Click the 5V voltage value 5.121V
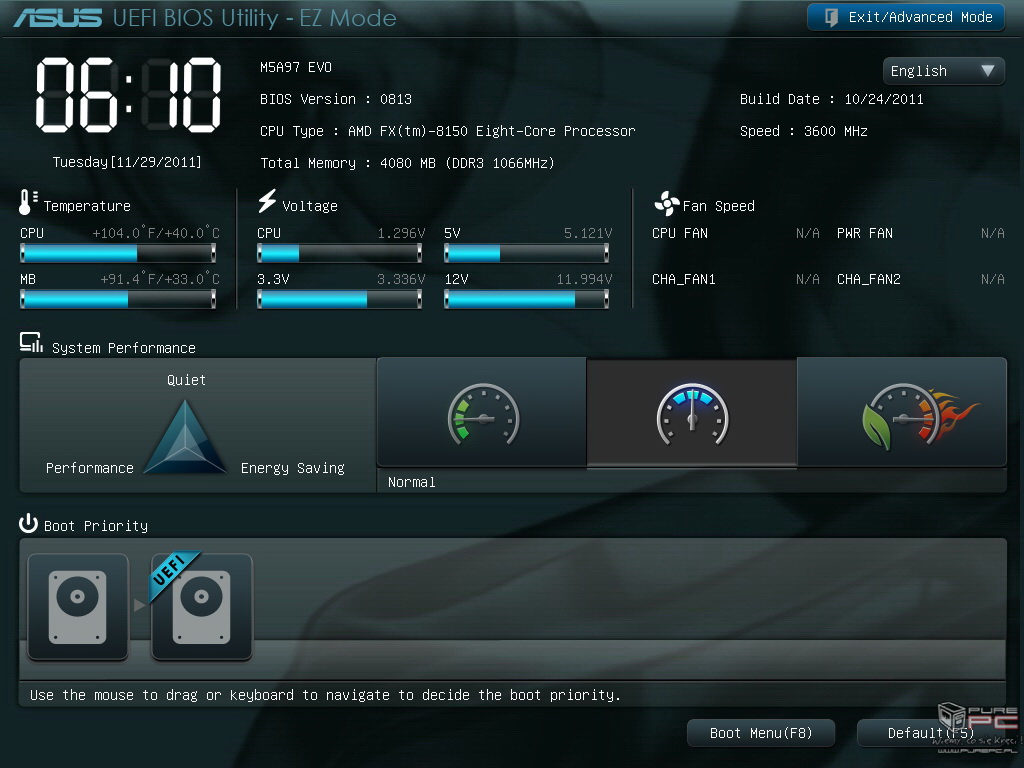Viewport: 1024px width, 768px height. (588, 233)
